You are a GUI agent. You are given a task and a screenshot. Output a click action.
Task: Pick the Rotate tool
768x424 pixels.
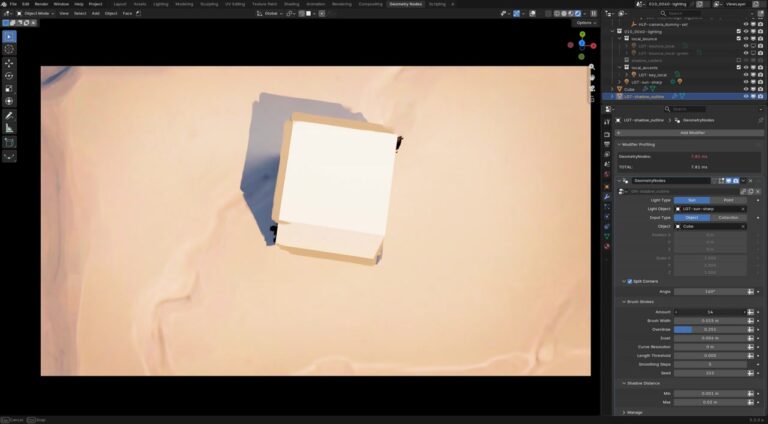pos(9,76)
